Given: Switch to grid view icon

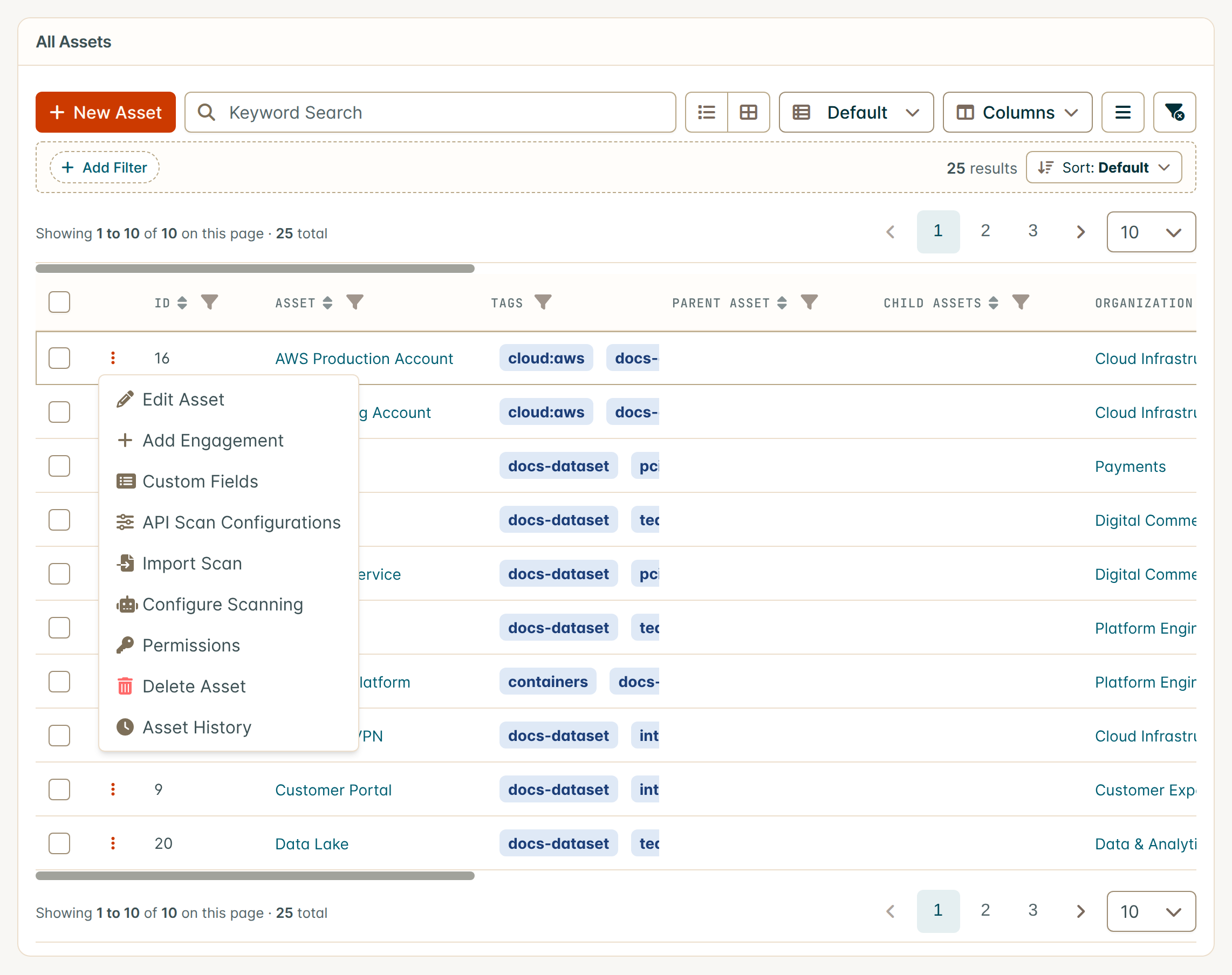Looking at the screenshot, I should coord(749,113).
